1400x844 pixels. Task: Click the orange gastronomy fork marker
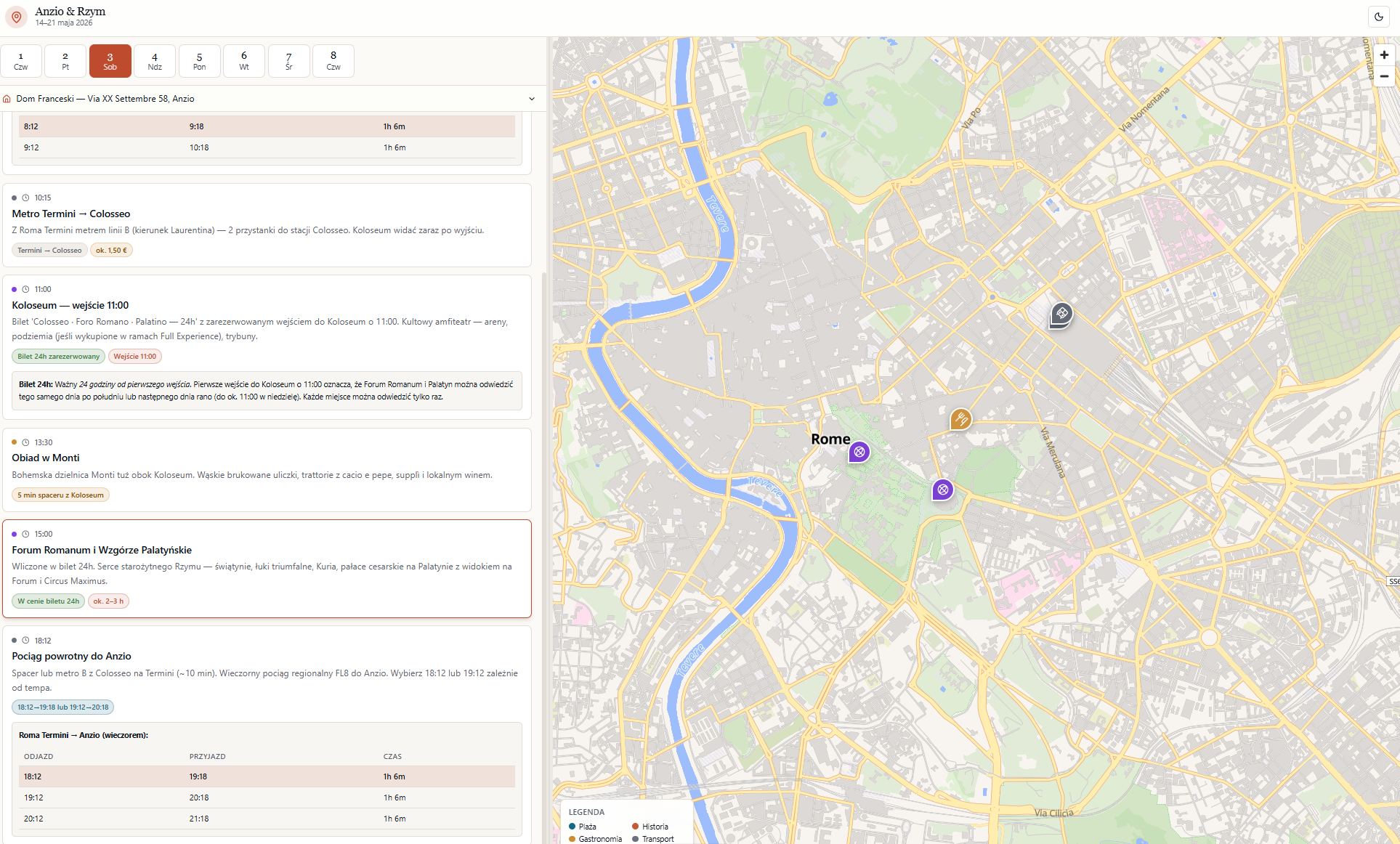click(960, 419)
